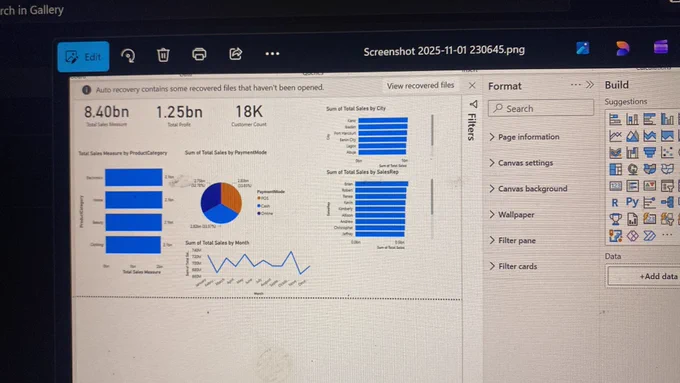Viewport: 680px width, 383px height.
Task: Click the Search in Gallery field
Action: pos(32,10)
